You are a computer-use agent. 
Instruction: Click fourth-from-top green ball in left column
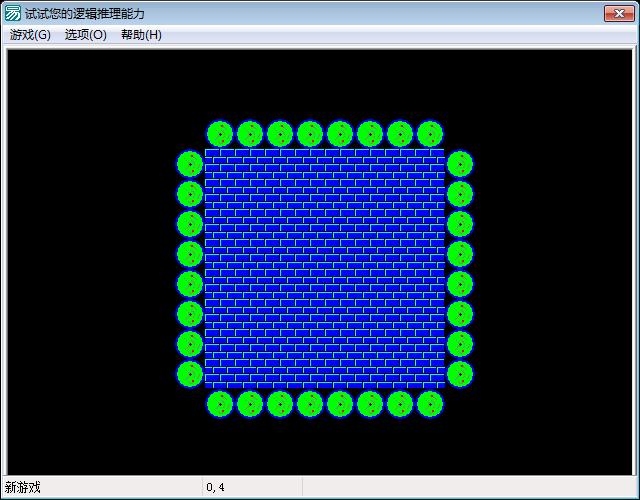click(190, 254)
